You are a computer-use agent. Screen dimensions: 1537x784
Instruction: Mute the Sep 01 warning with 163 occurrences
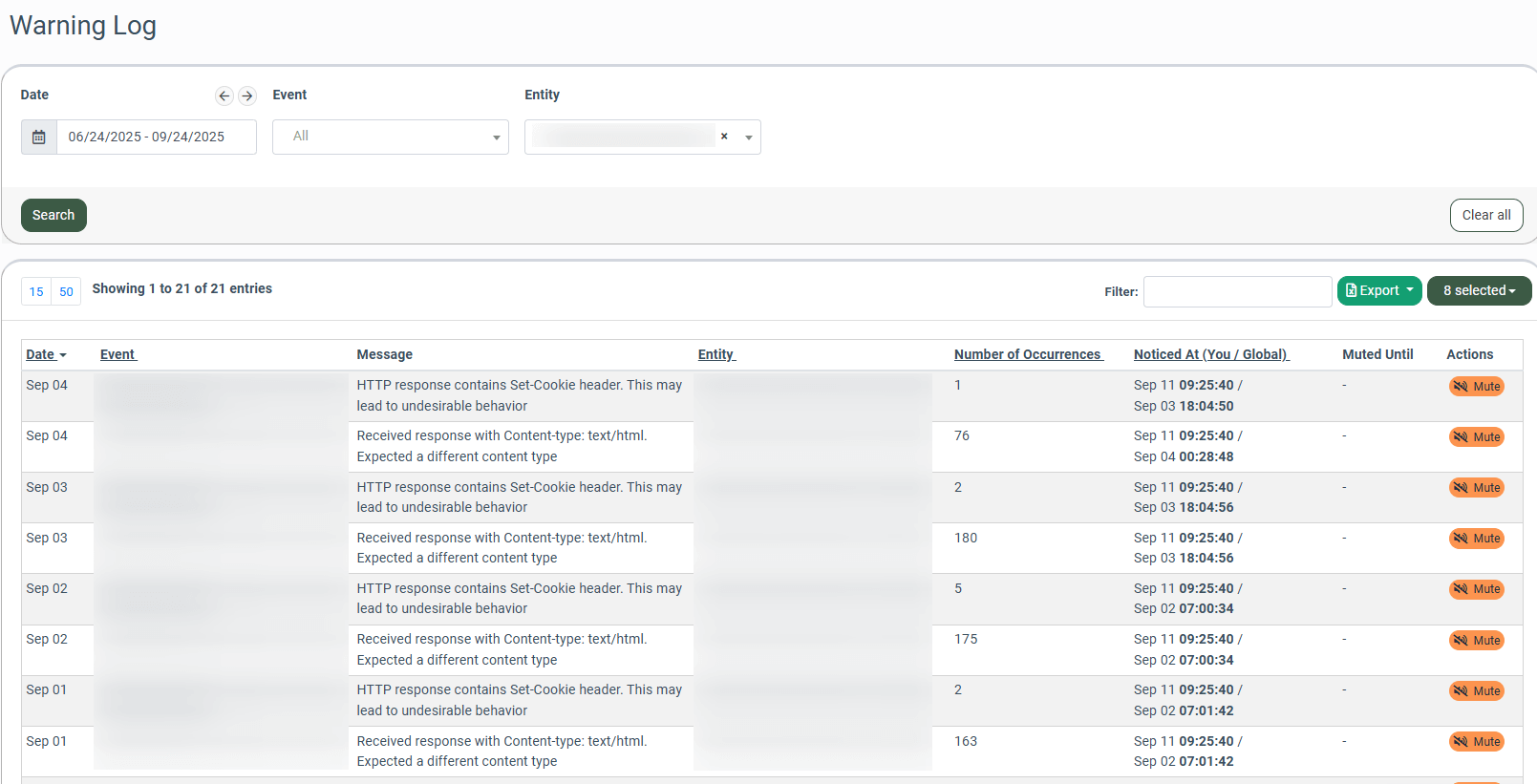(x=1476, y=742)
